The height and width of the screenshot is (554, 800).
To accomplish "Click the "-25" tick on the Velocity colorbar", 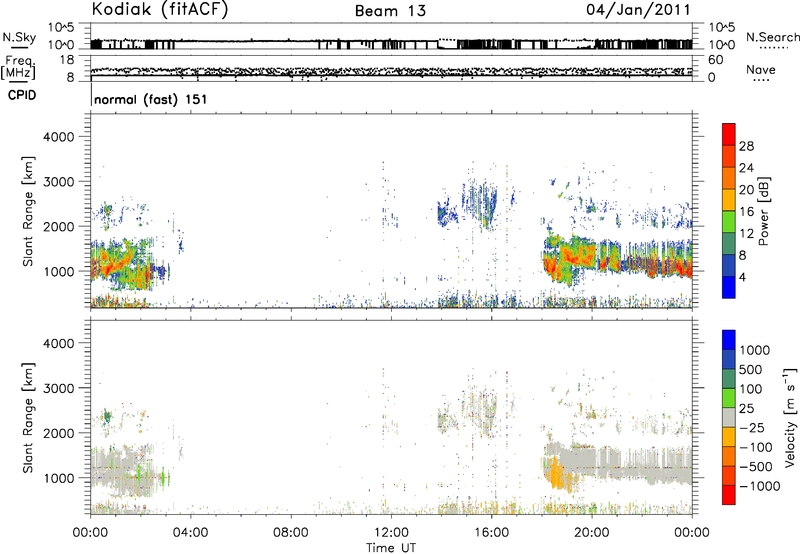I will pos(752,427).
